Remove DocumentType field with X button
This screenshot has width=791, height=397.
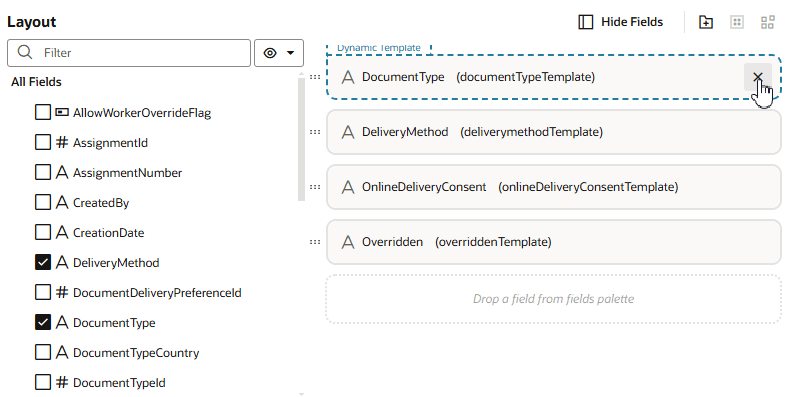coord(757,77)
